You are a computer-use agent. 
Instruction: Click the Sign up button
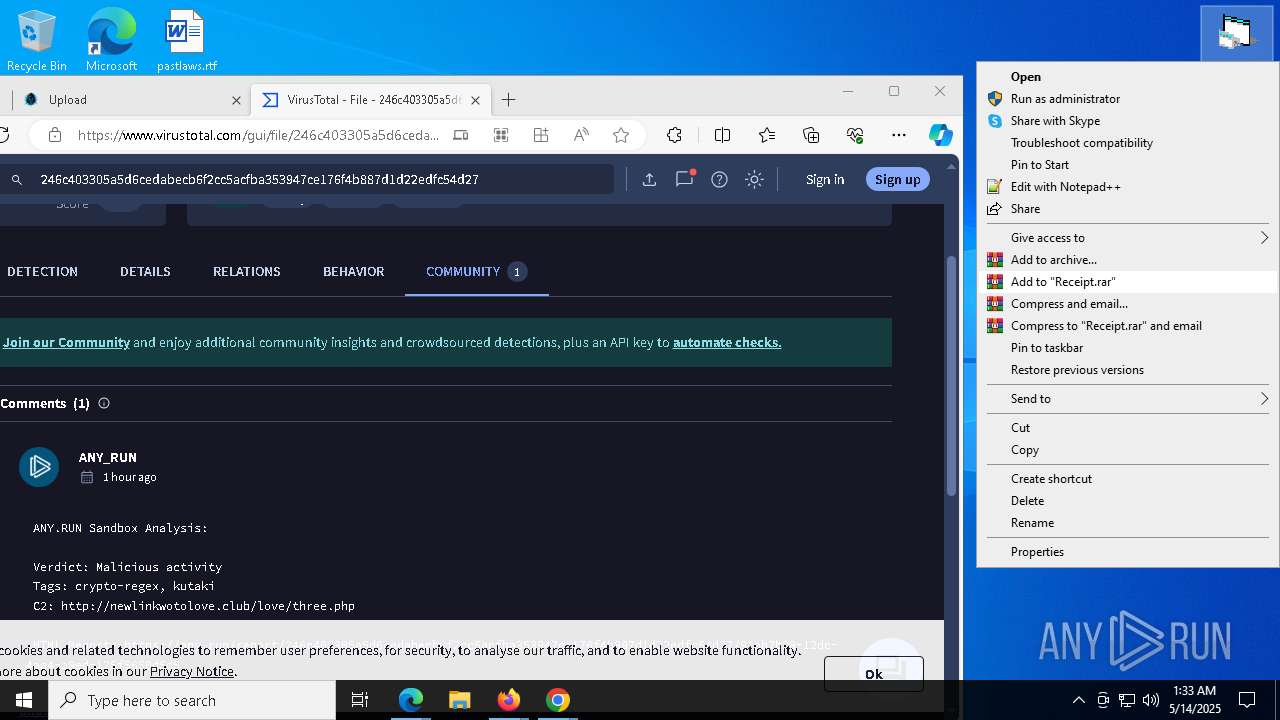pos(898,179)
